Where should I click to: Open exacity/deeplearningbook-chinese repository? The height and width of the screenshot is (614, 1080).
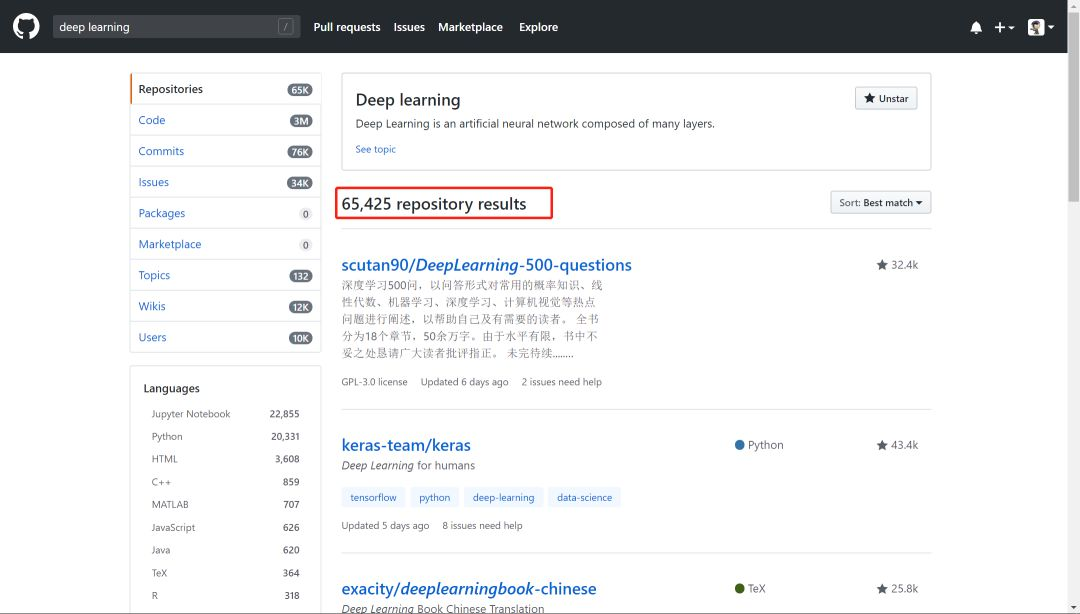tap(468, 589)
